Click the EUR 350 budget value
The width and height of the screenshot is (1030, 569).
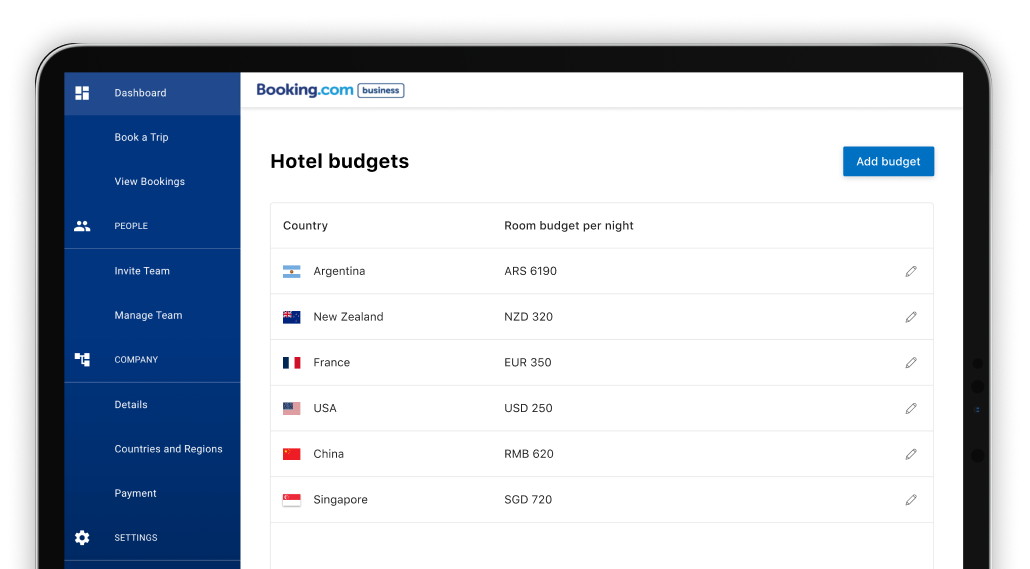pos(527,363)
